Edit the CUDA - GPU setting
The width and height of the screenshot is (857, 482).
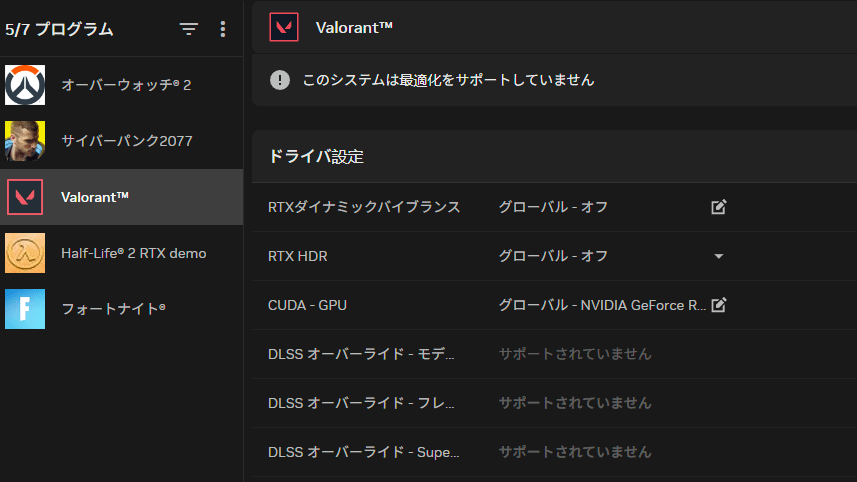click(718, 305)
